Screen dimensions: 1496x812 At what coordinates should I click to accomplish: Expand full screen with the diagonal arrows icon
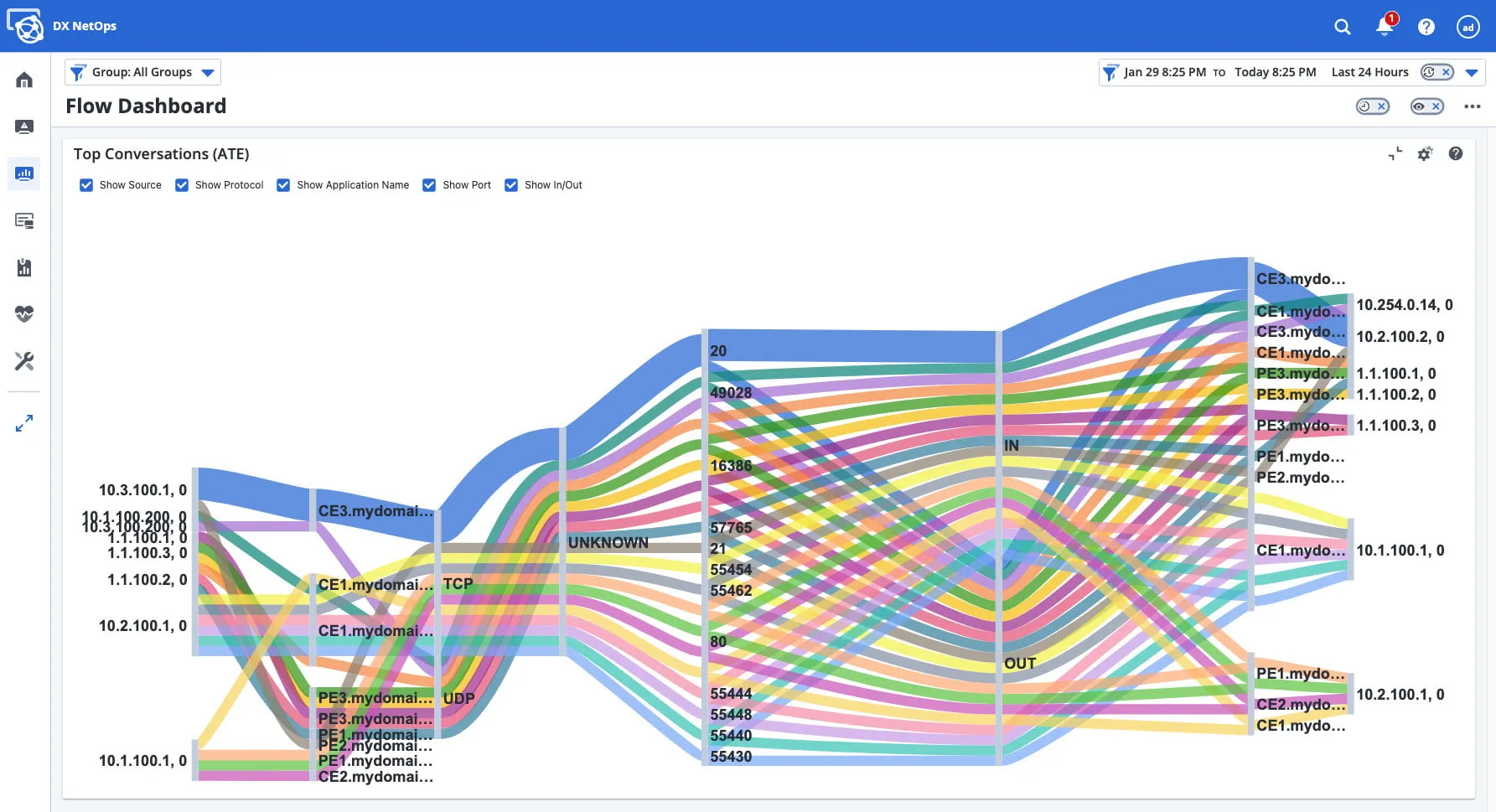[23, 423]
